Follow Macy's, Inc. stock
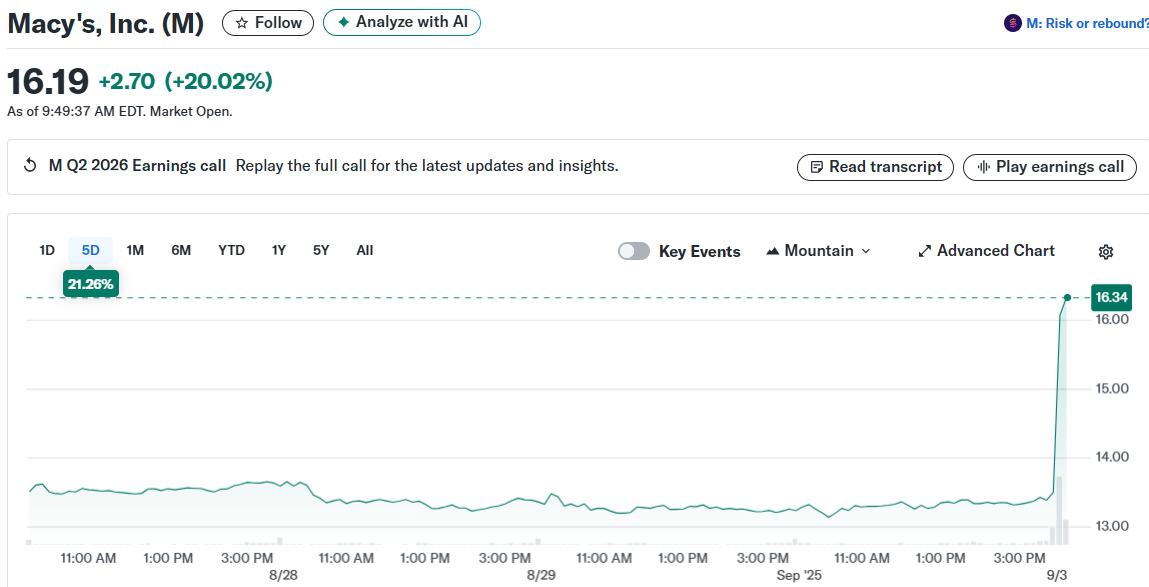 [268, 23]
